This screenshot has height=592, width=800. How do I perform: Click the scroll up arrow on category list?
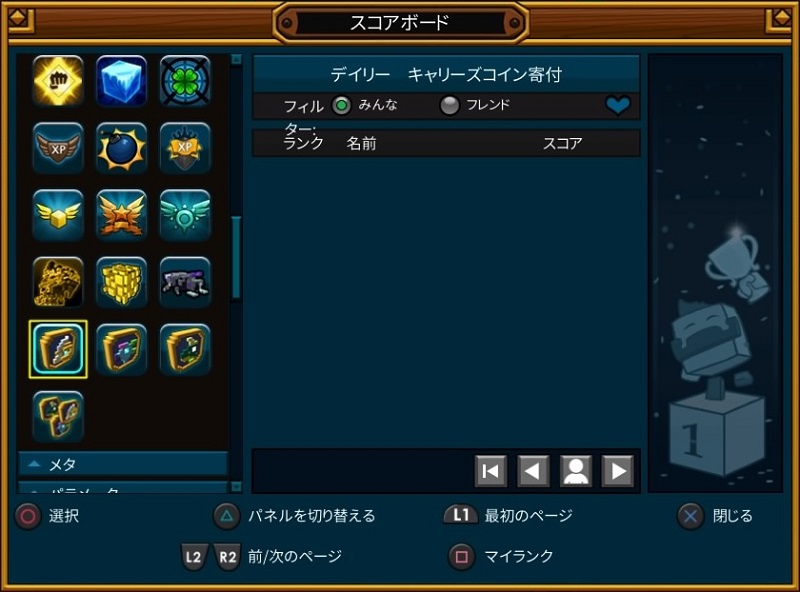[236, 59]
